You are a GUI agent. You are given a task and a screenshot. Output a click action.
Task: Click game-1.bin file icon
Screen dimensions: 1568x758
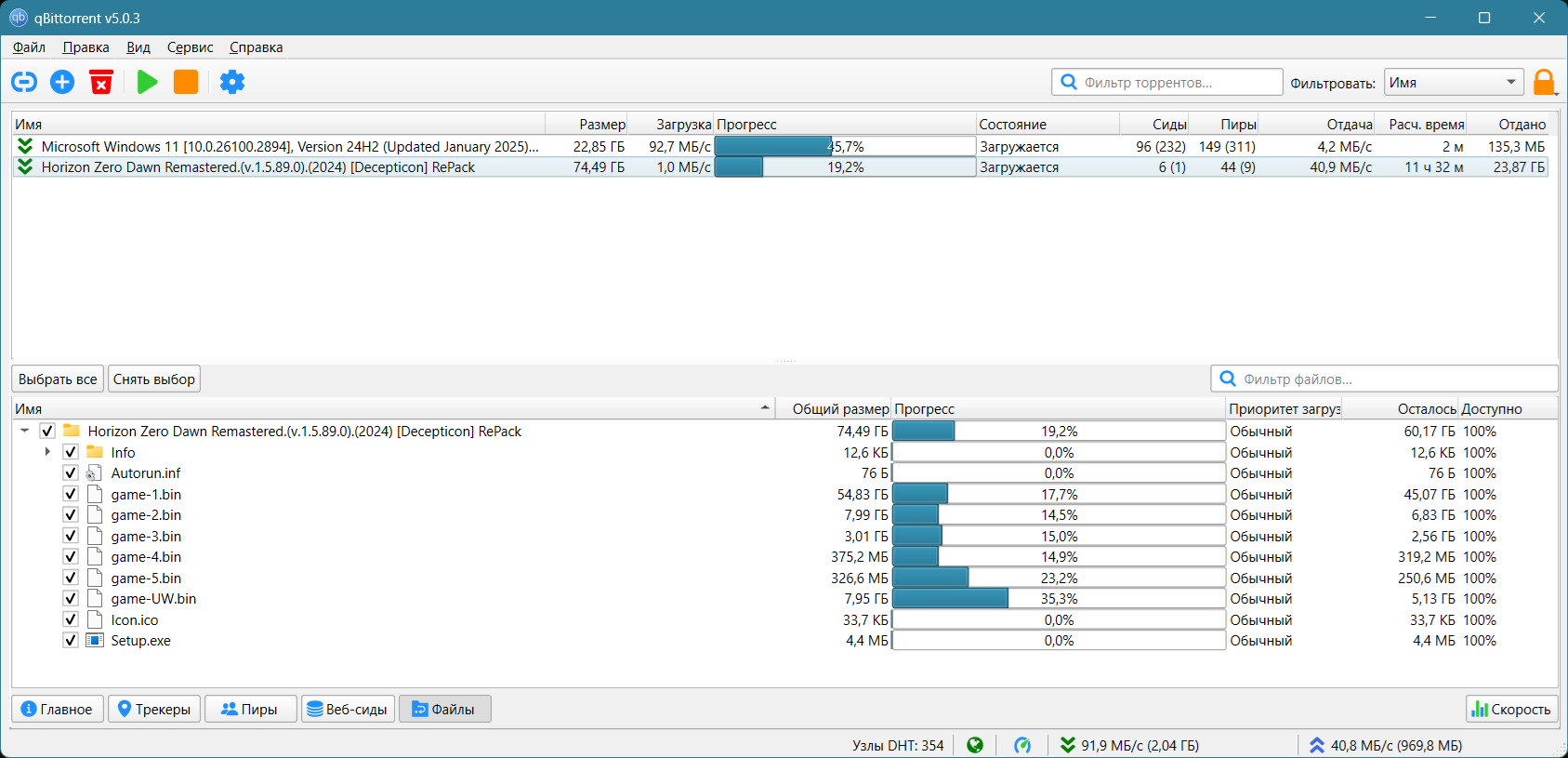coord(94,494)
